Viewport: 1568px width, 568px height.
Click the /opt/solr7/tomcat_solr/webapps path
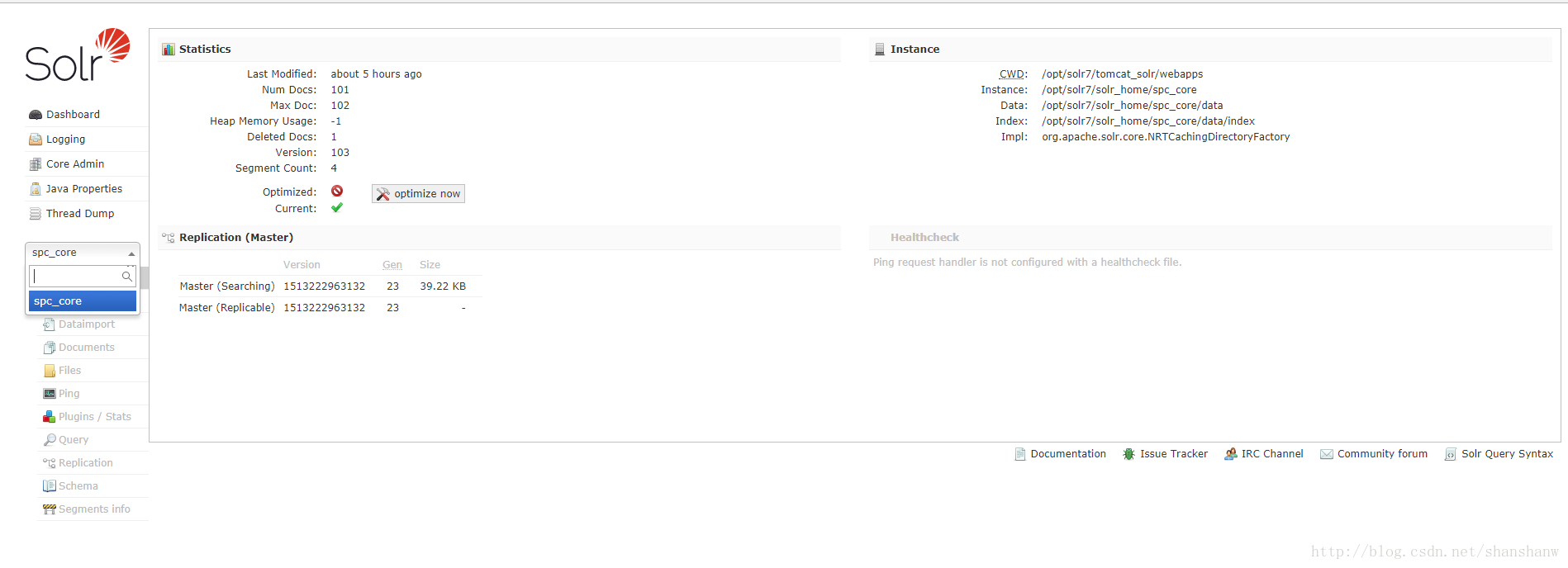coord(1122,74)
